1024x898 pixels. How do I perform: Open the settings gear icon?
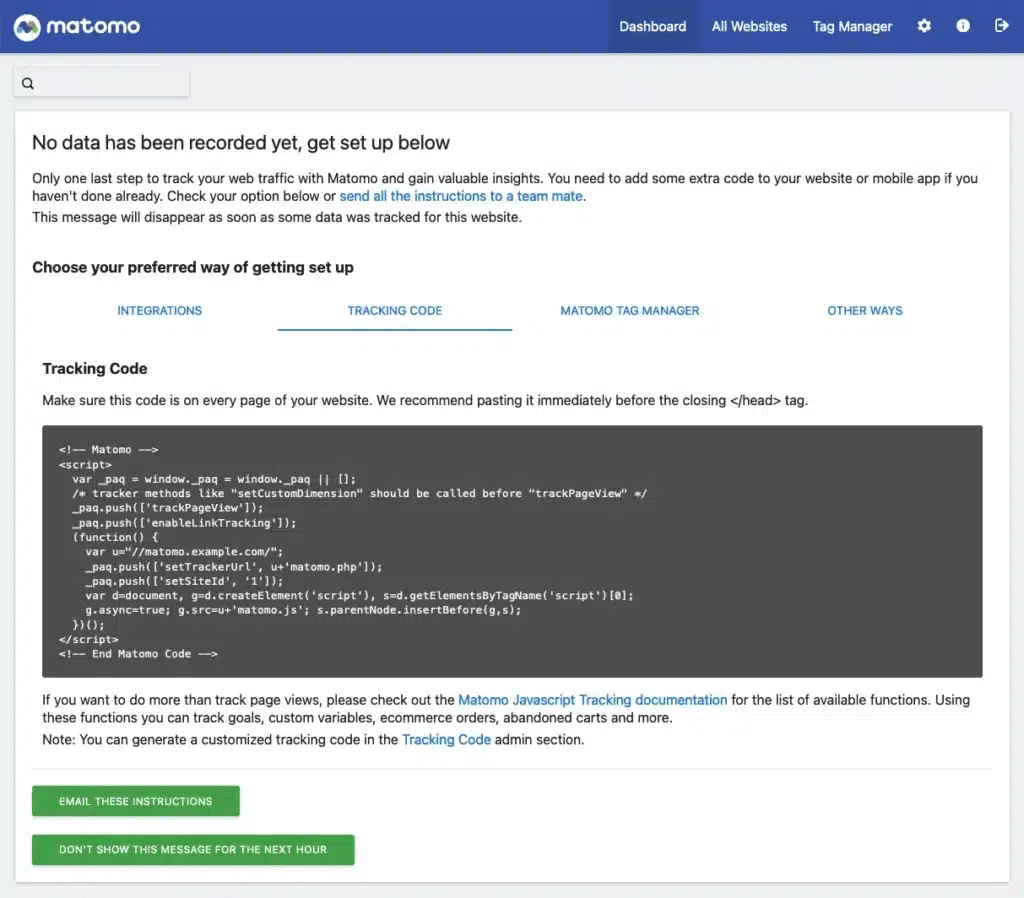[x=924, y=26]
